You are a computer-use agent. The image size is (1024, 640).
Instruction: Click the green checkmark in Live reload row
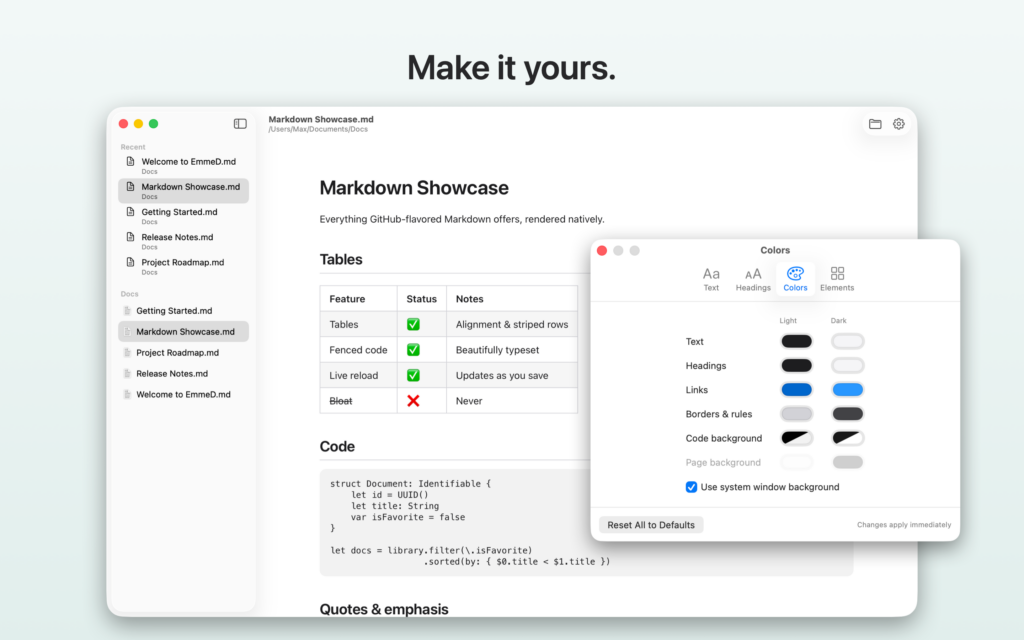pyautogui.click(x=413, y=375)
